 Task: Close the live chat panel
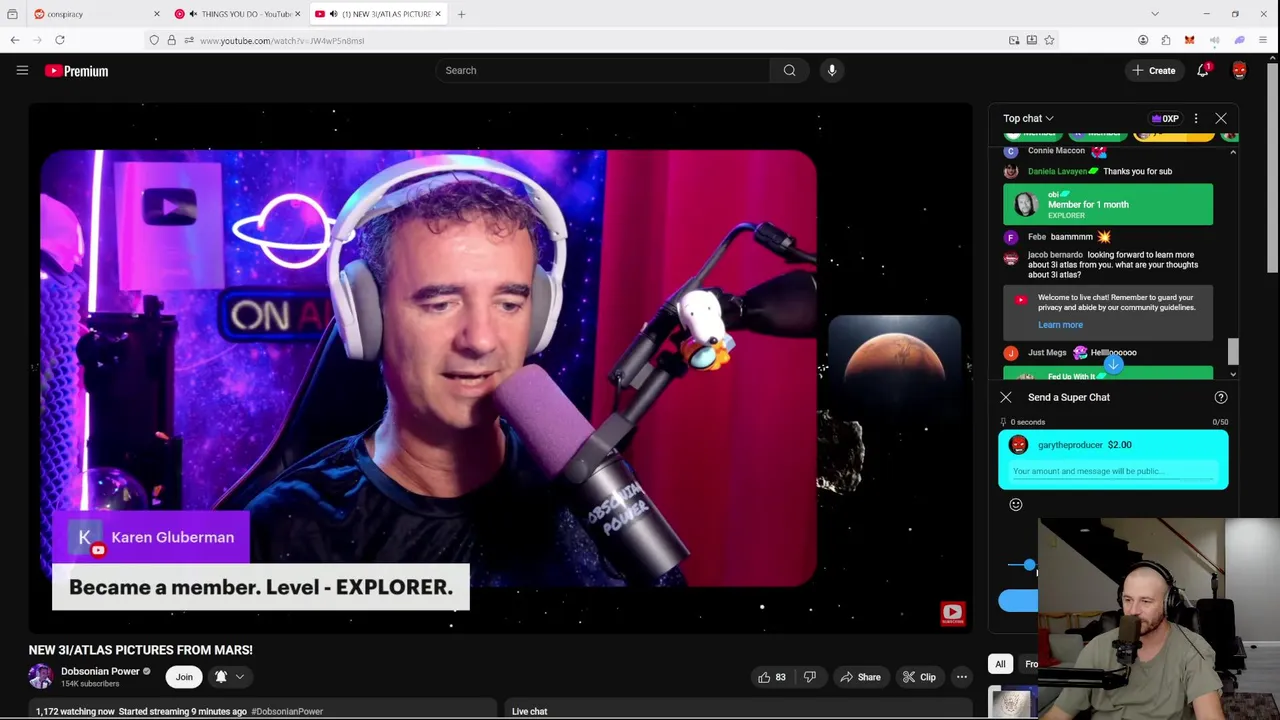(1221, 118)
